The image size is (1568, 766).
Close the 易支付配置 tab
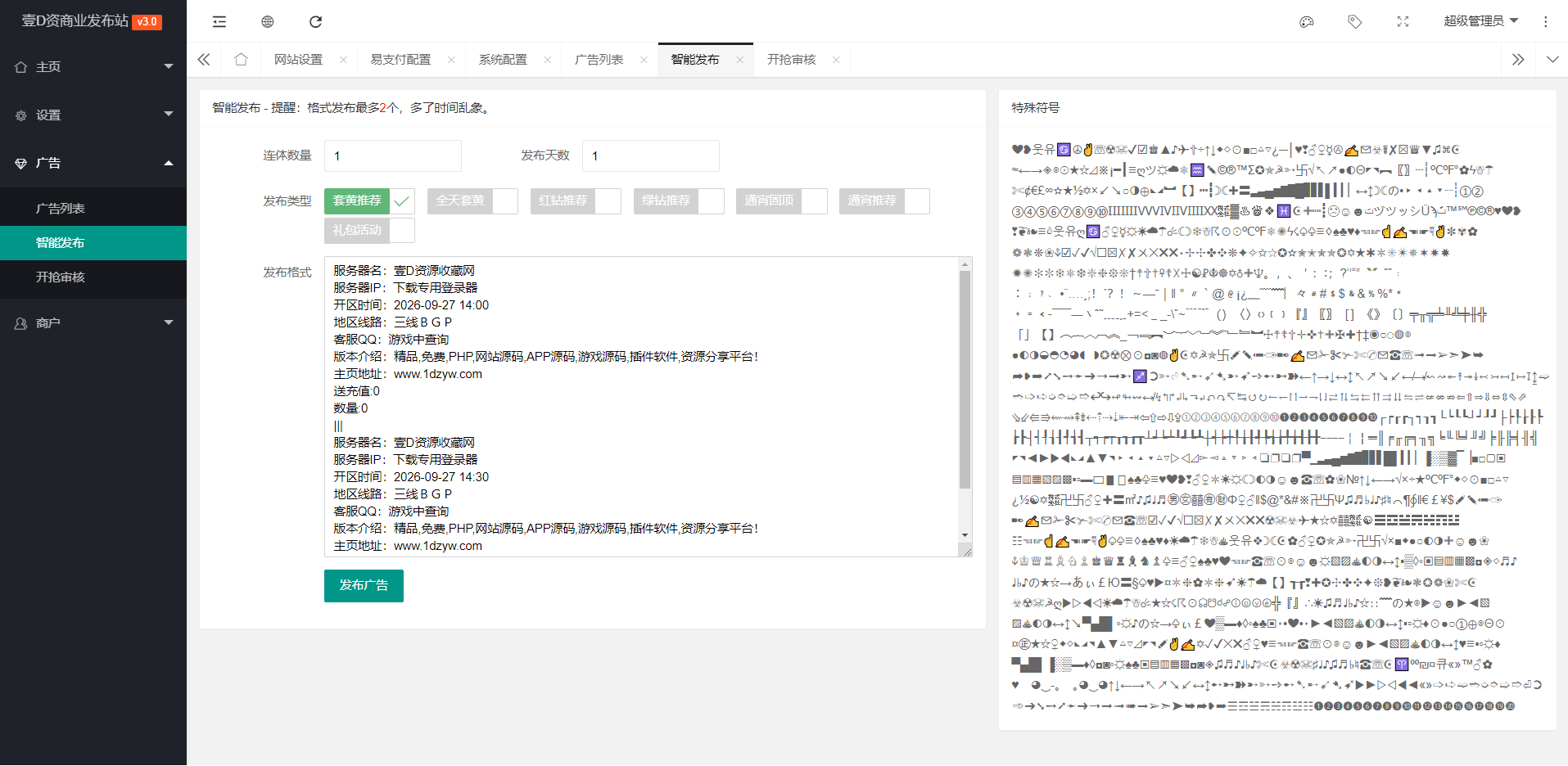click(x=451, y=60)
